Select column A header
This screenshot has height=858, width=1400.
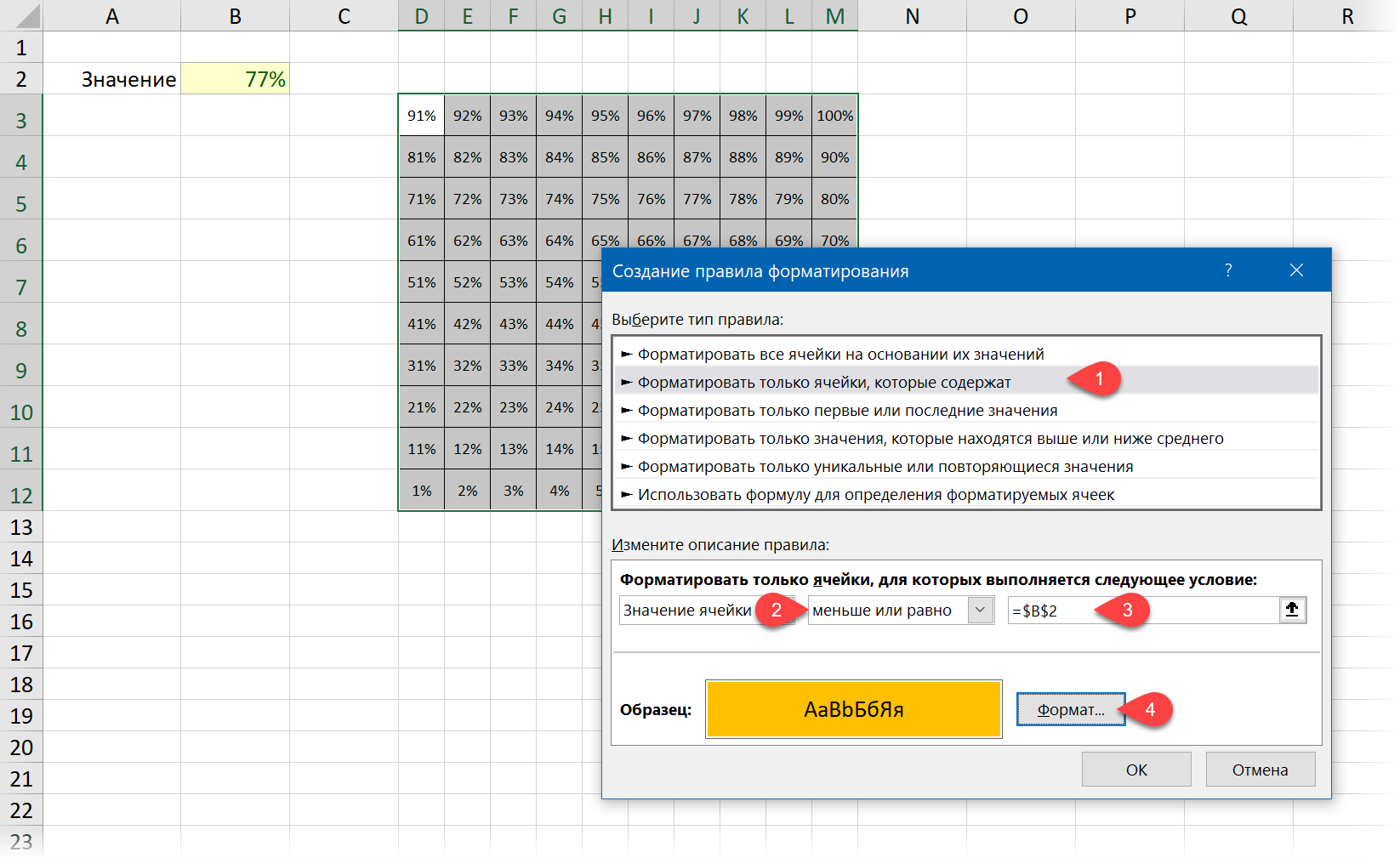click(x=111, y=16)
